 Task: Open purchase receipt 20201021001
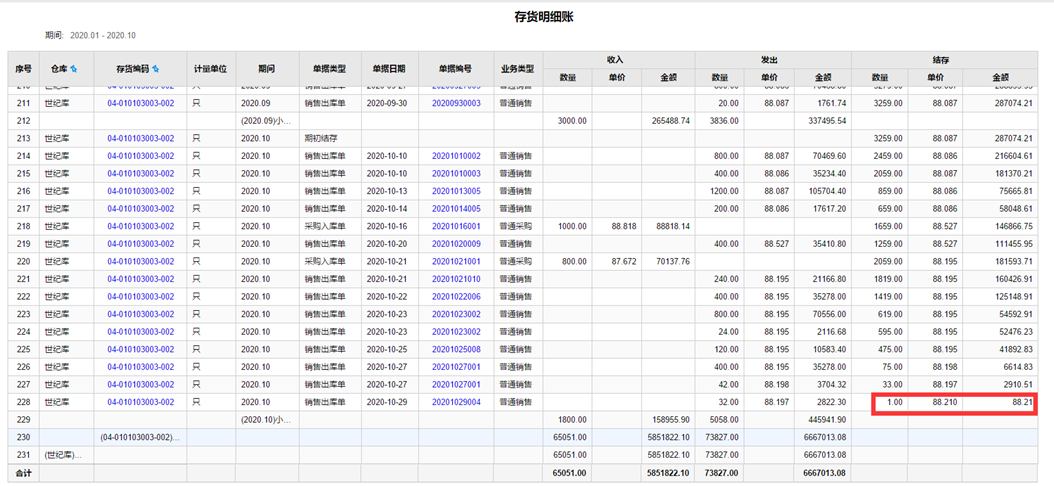(456, 262)
